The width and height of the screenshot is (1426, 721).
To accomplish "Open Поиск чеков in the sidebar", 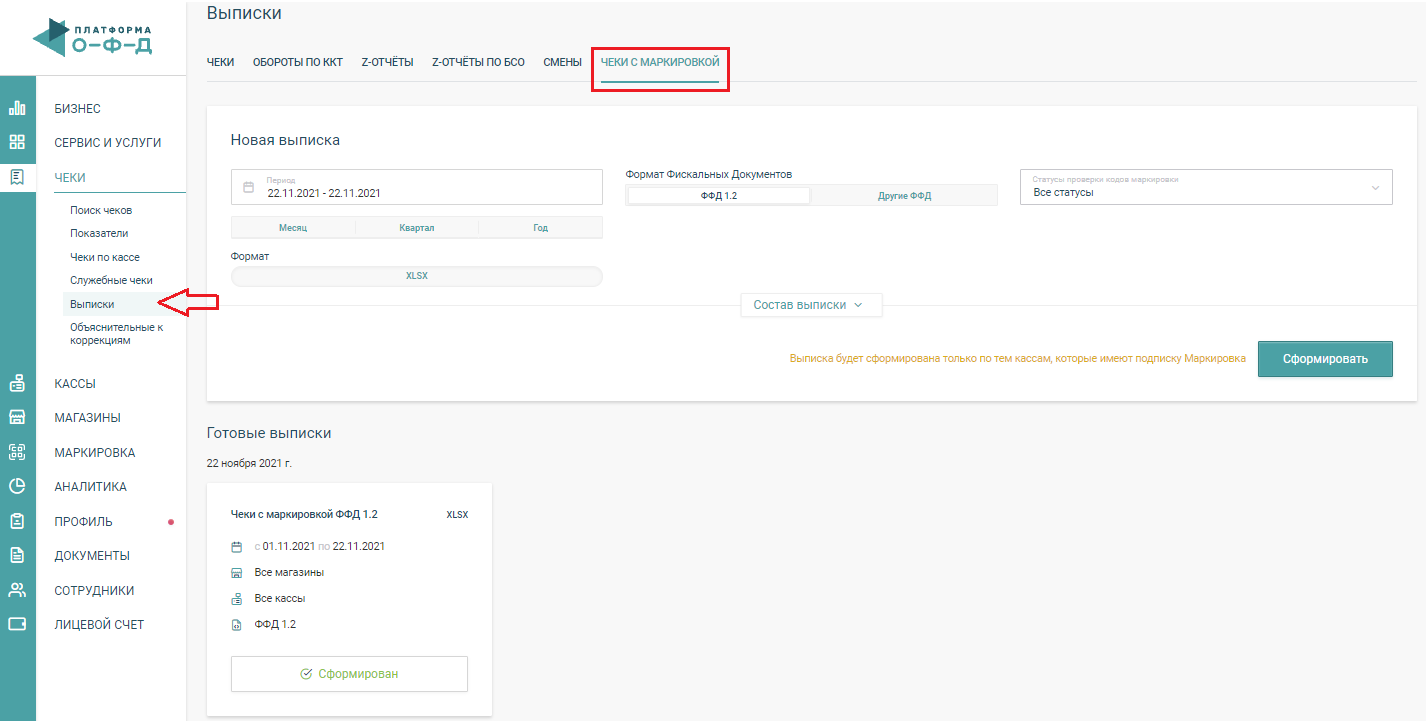I will pos(101,210).
